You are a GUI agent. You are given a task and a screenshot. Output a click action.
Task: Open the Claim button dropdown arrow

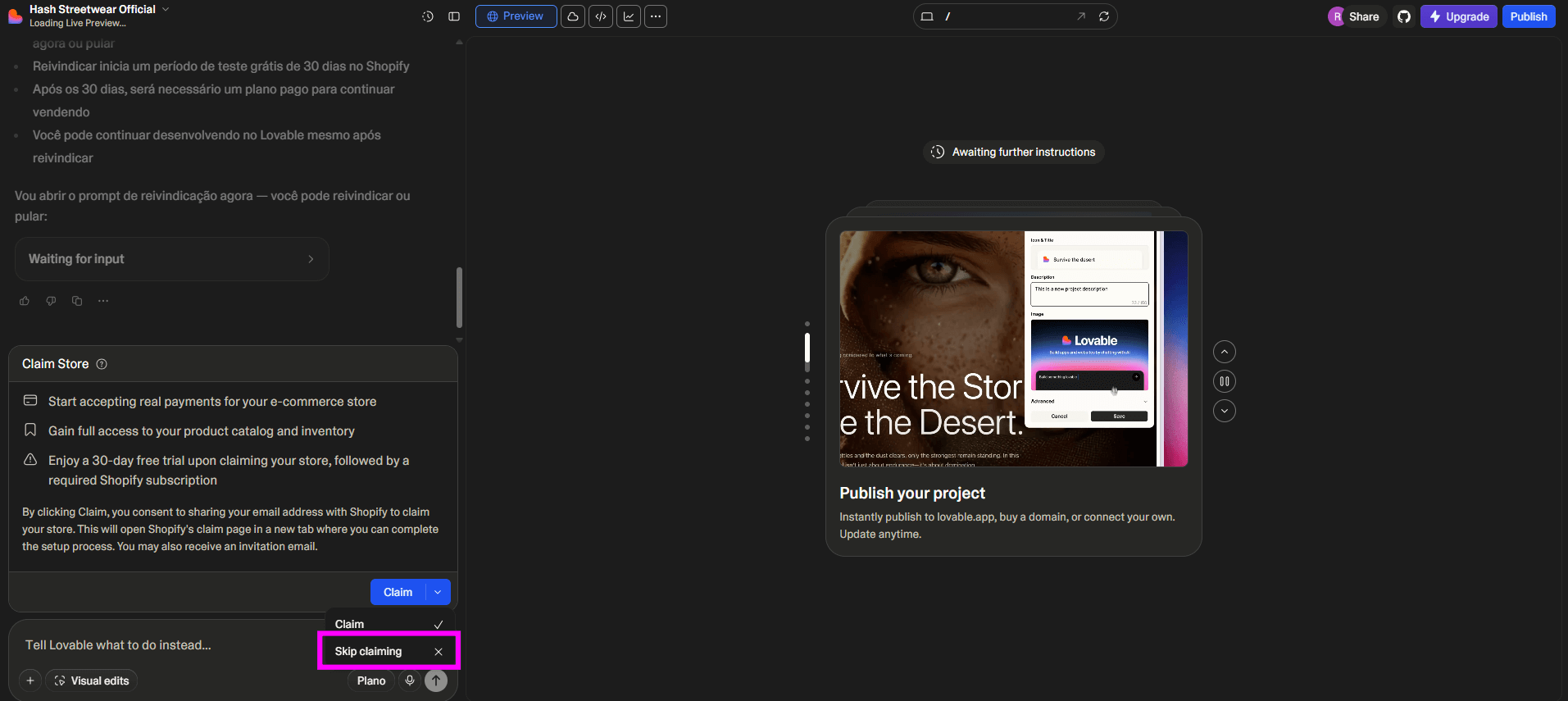[438, 592]
